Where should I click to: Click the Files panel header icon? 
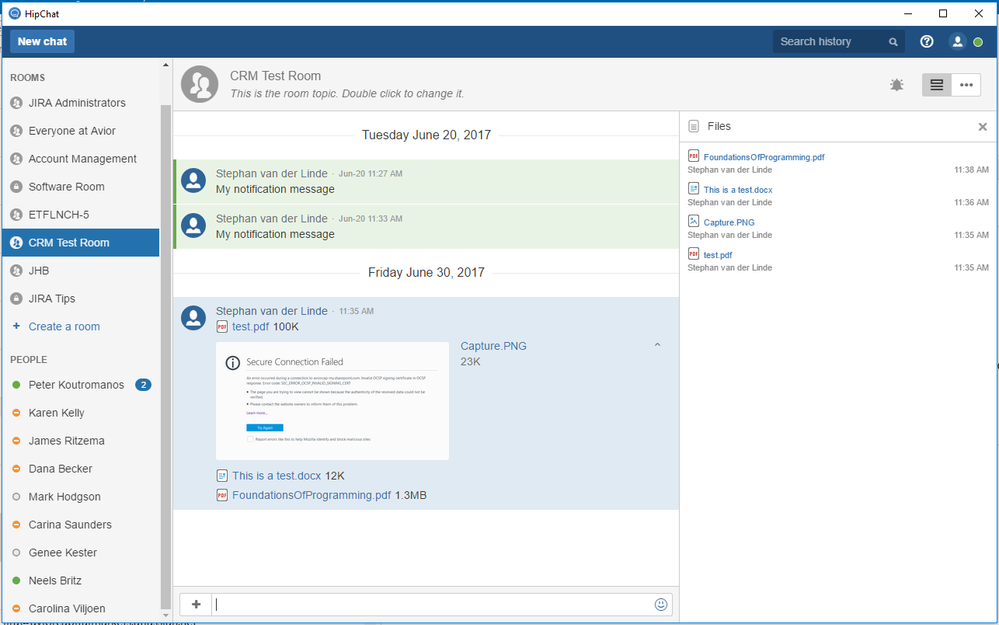click(x=694, y=127)
